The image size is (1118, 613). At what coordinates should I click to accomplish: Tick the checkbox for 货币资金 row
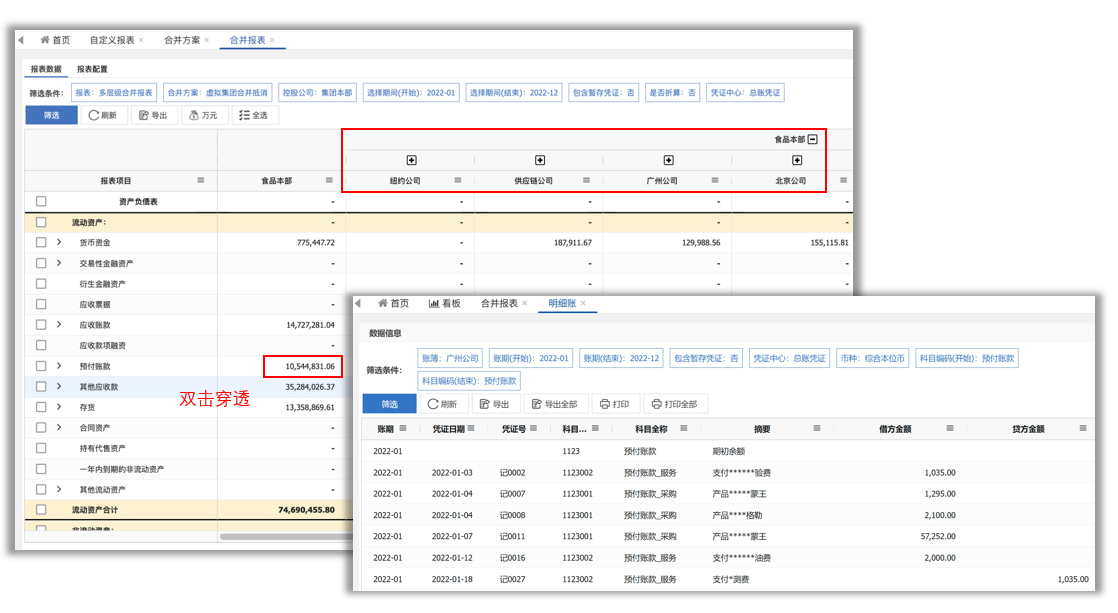pos(41,242)
